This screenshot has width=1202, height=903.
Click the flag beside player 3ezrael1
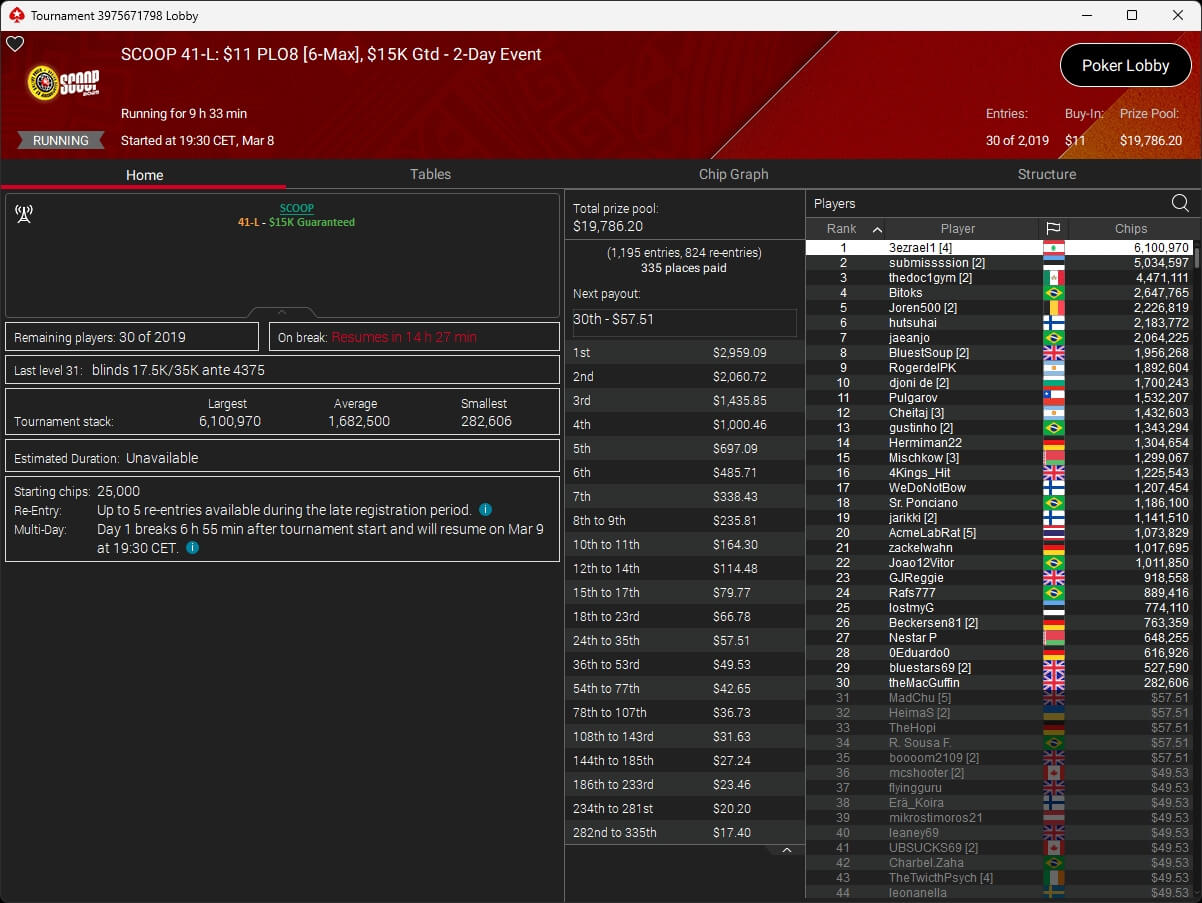[x=1053, y=248]
